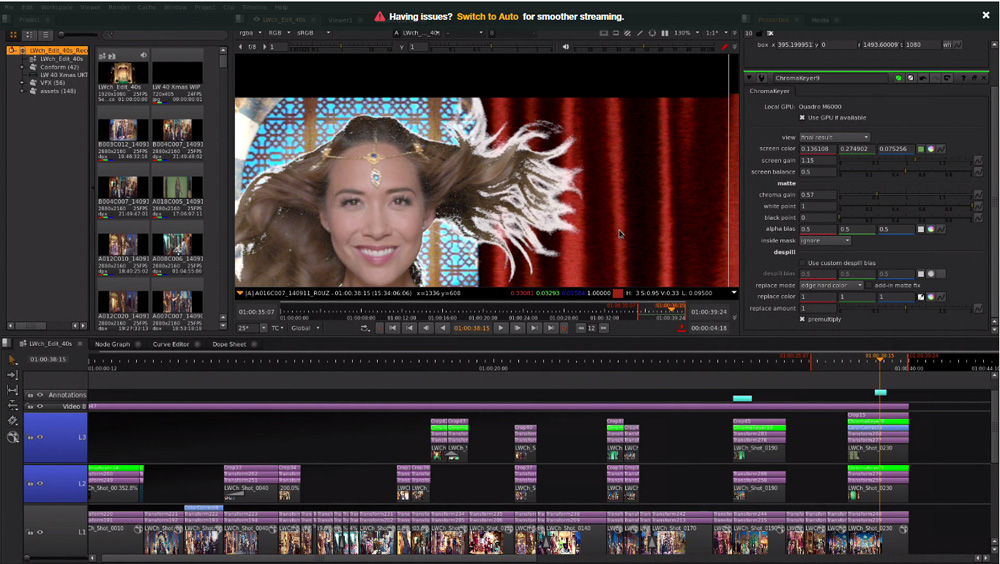Select the razor tool below retime tool

coord(12,420)
